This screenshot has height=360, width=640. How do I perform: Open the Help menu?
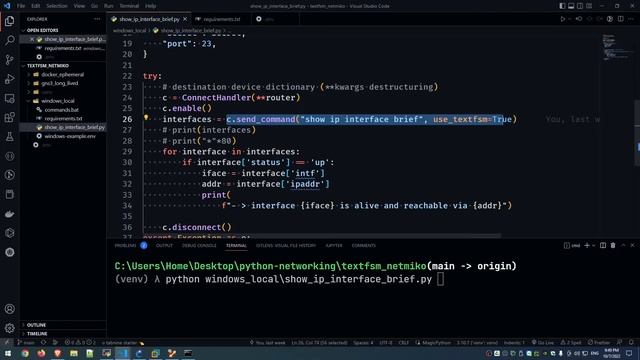click(x=151, y=6)
